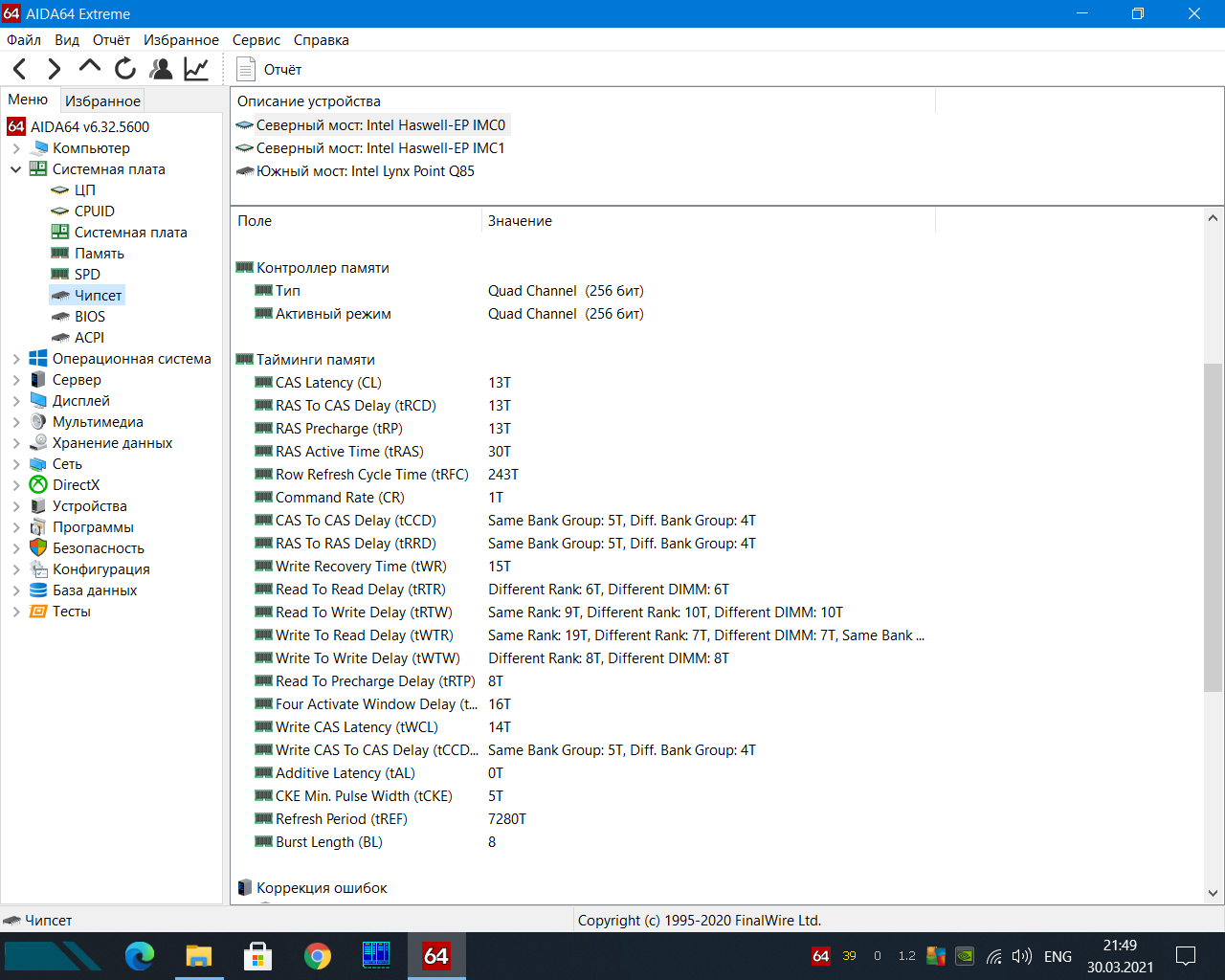Open the Справка menu

(322, 40)
